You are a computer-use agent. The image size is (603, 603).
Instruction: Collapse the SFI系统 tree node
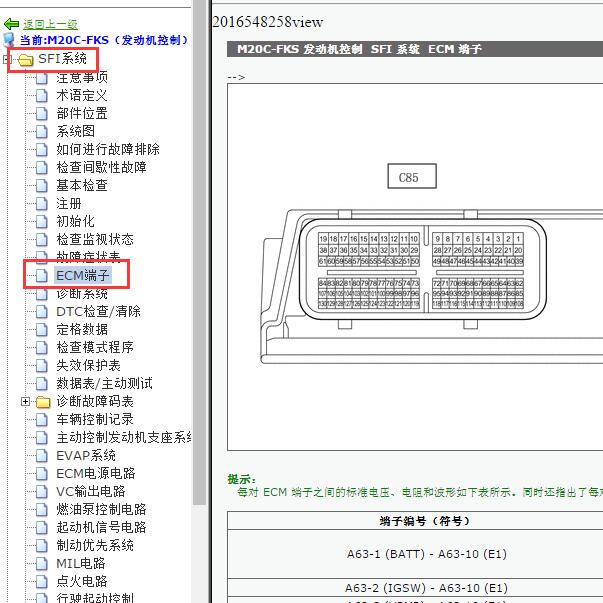(x=6, y=60)
